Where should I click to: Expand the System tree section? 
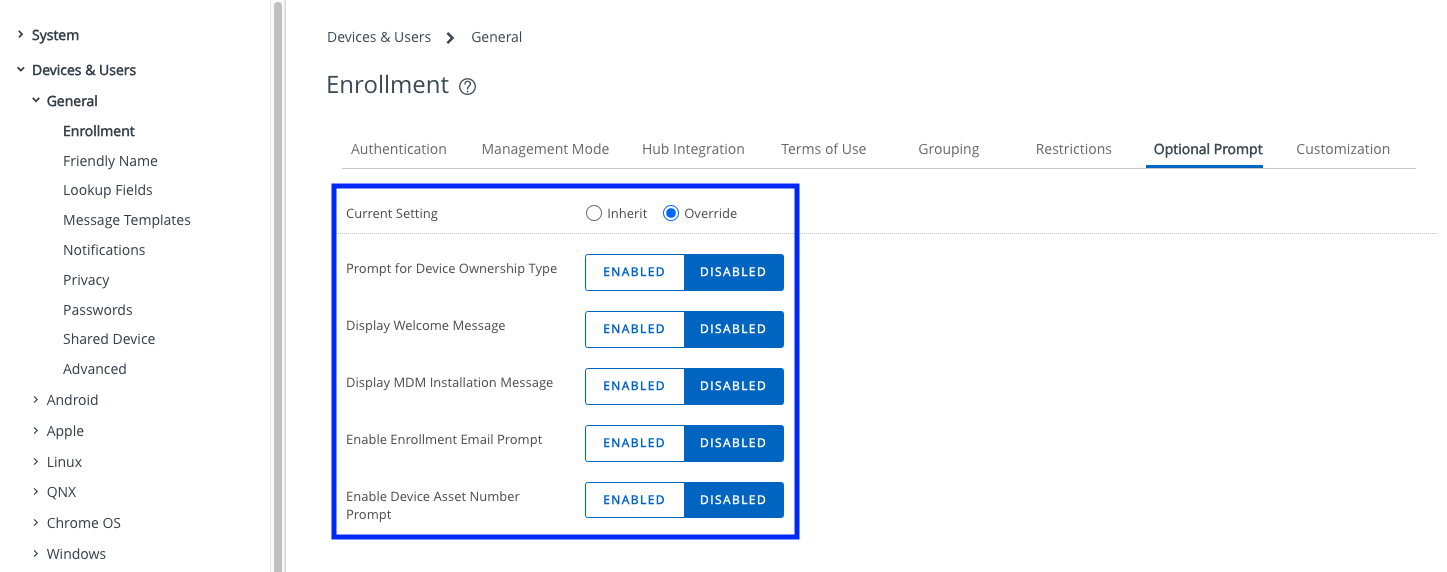pos(20,35)
